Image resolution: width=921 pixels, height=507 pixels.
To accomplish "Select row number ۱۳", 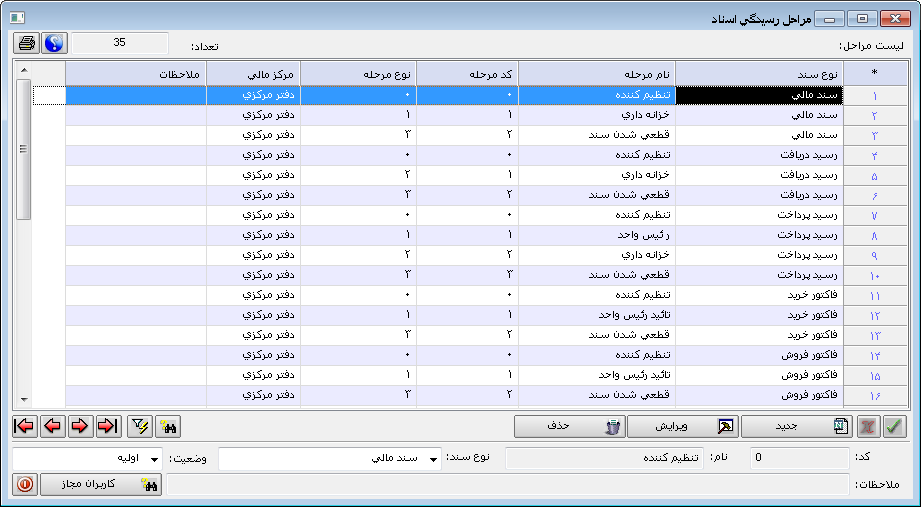I will click(x=875, y=335).
